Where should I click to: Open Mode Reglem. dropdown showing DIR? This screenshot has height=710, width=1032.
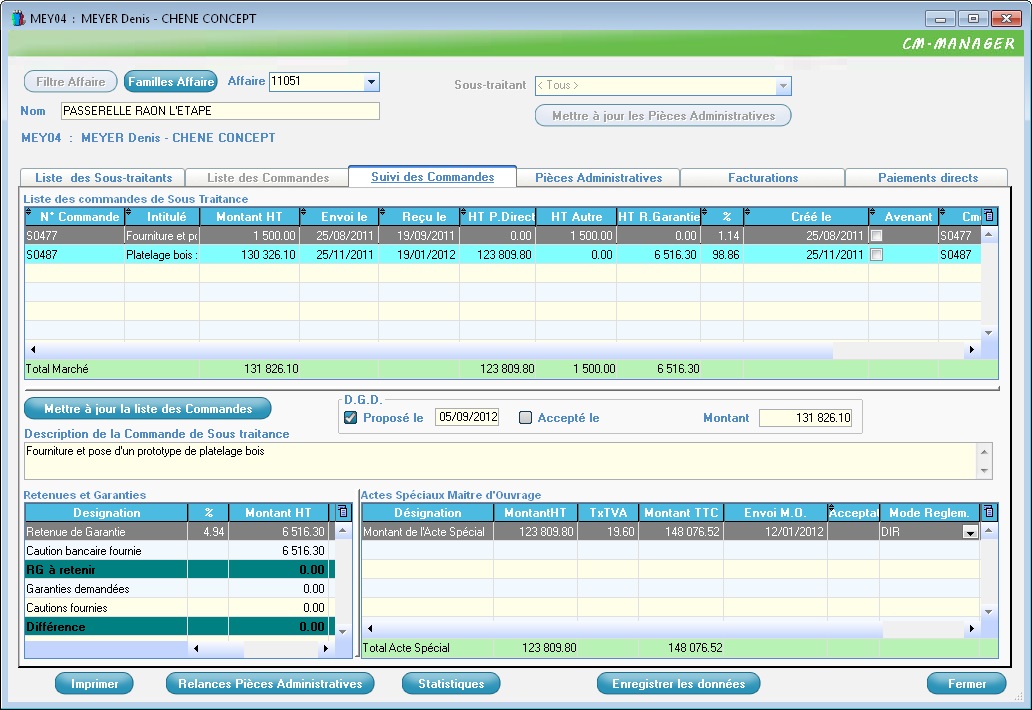pos(970,532)
